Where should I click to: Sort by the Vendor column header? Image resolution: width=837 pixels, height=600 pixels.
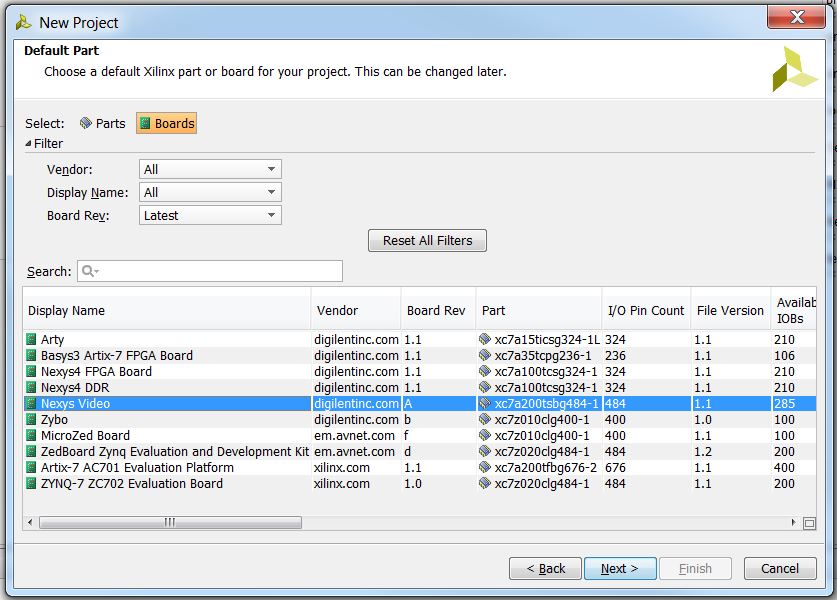point(356,311)
